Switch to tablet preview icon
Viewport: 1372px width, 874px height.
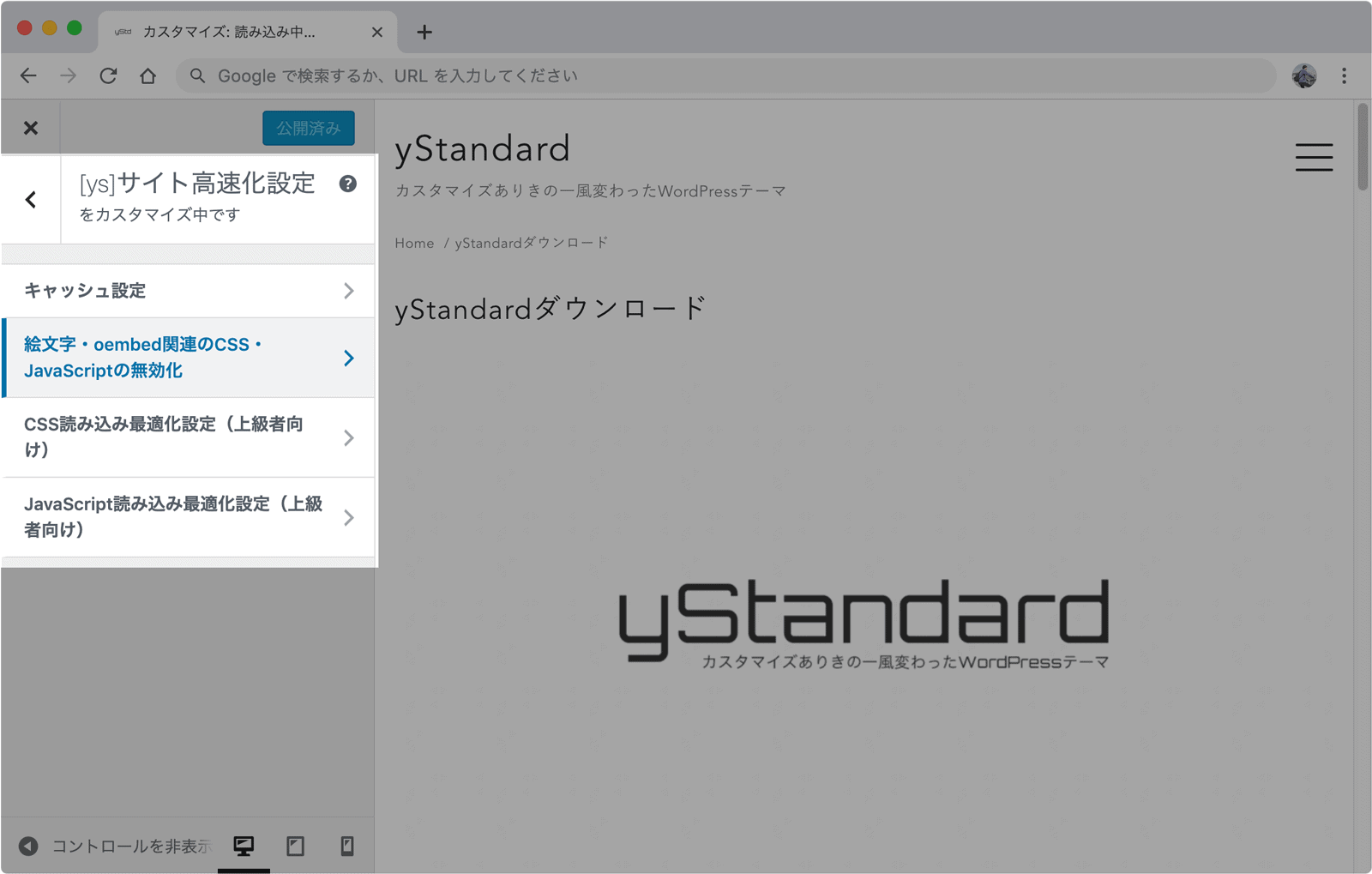pyautogui.click(x=295, y=847)
